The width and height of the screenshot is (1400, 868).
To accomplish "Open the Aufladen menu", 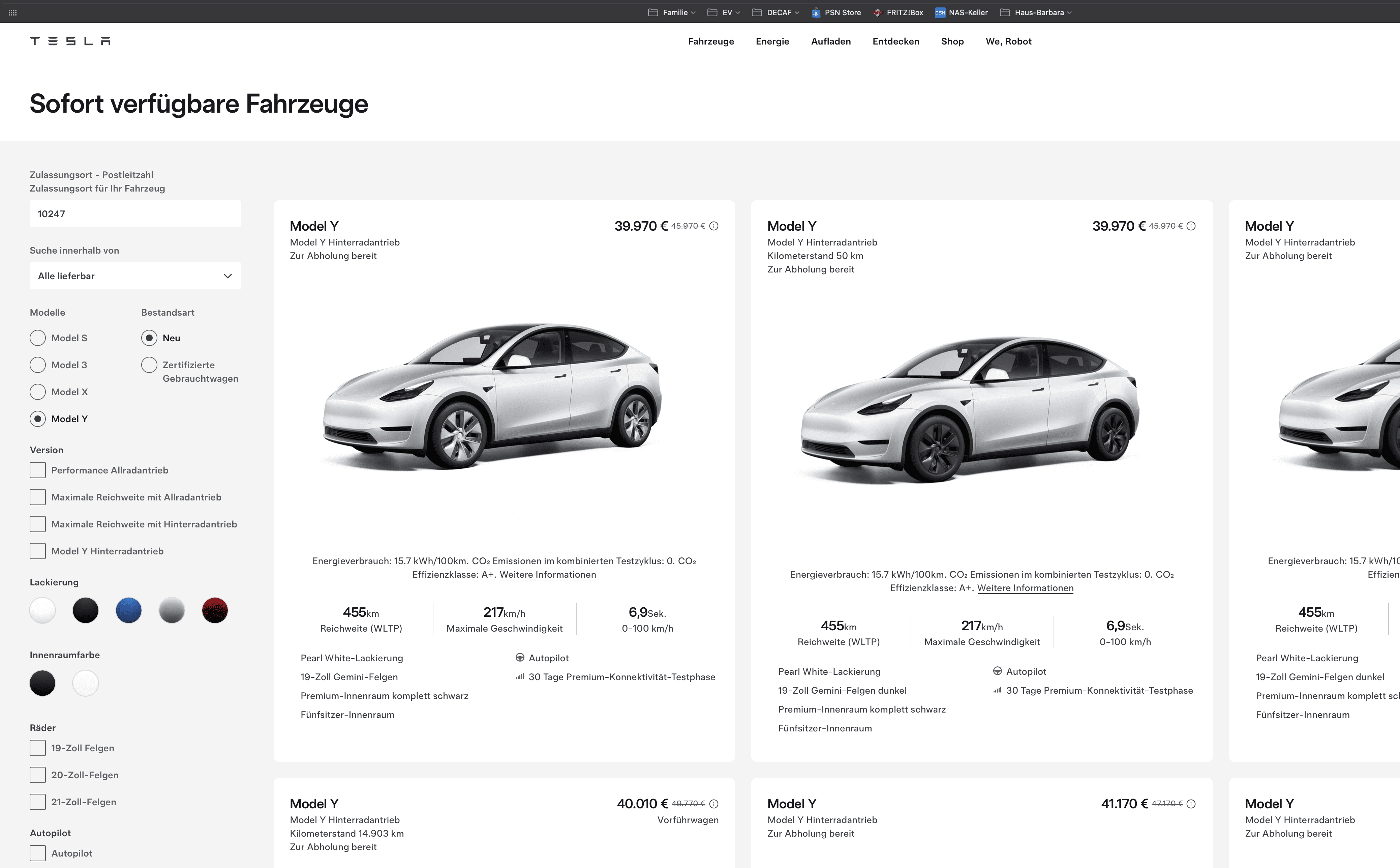I will pos(831,41).
